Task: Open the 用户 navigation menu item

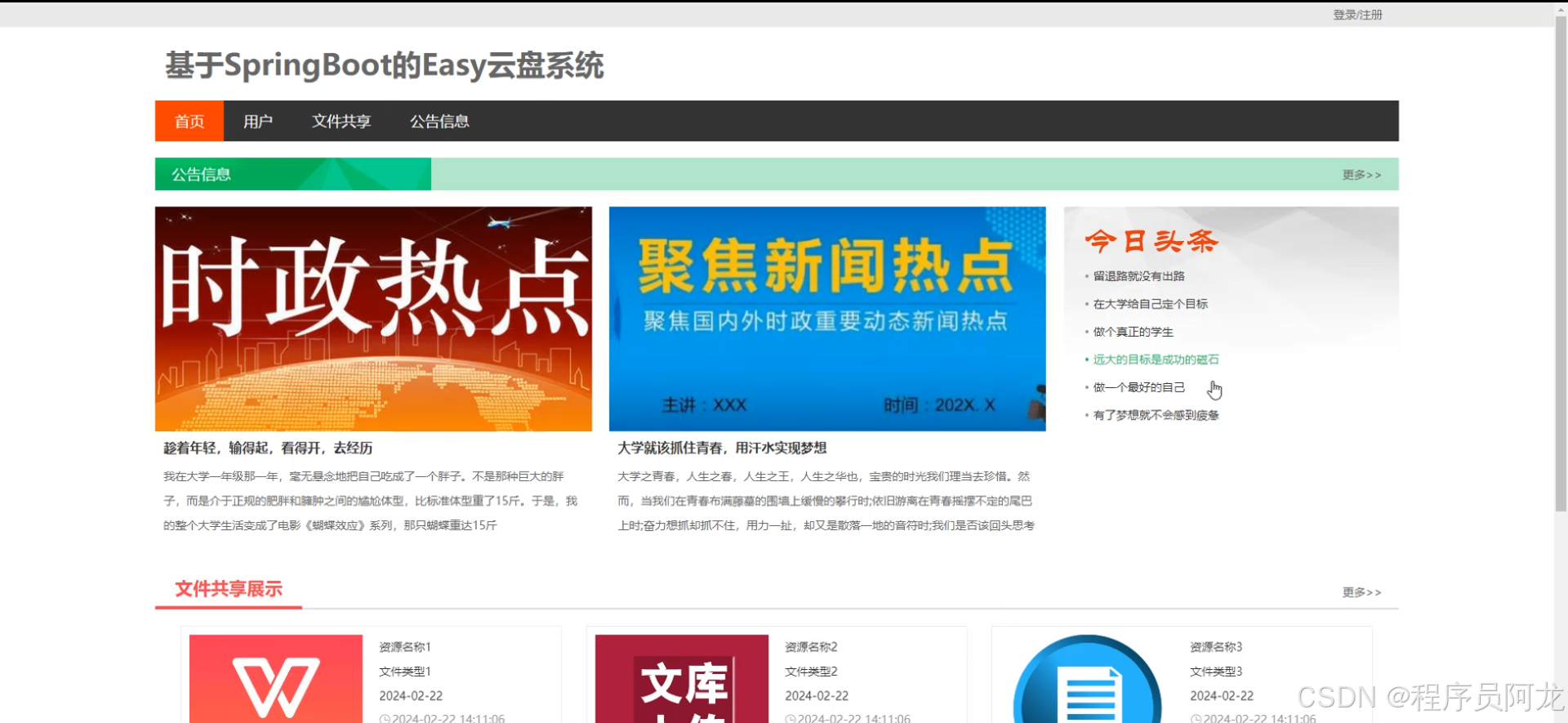Action: tap(258, 121)
